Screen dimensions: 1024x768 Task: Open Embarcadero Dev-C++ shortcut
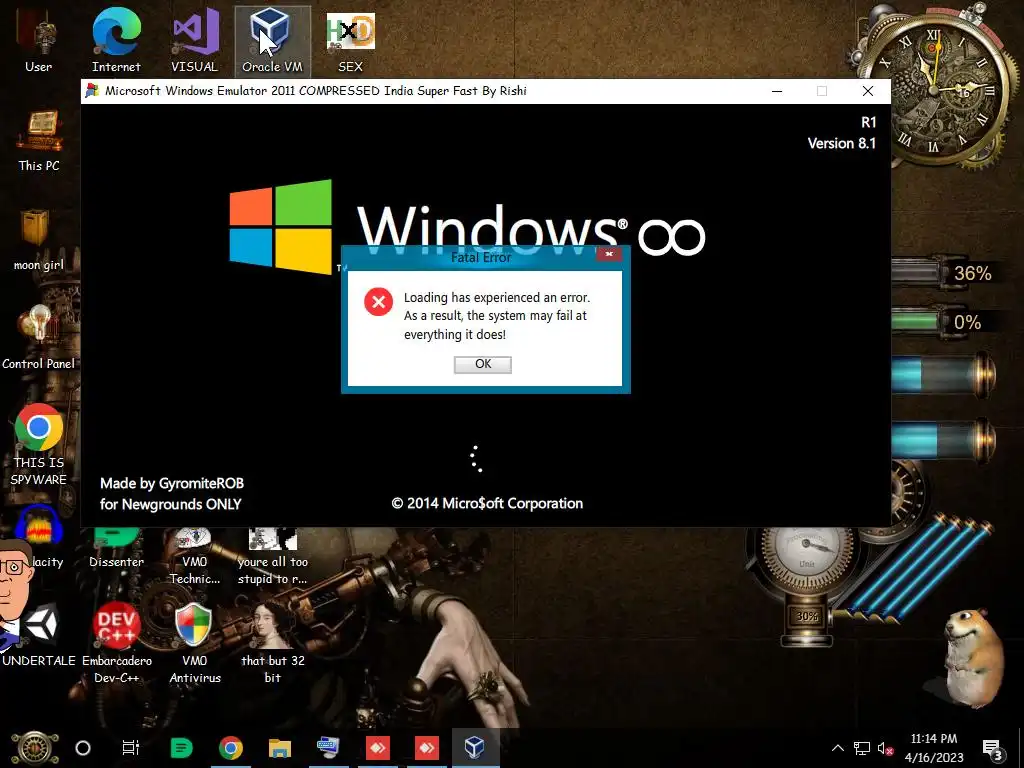[x=116, y=643]
